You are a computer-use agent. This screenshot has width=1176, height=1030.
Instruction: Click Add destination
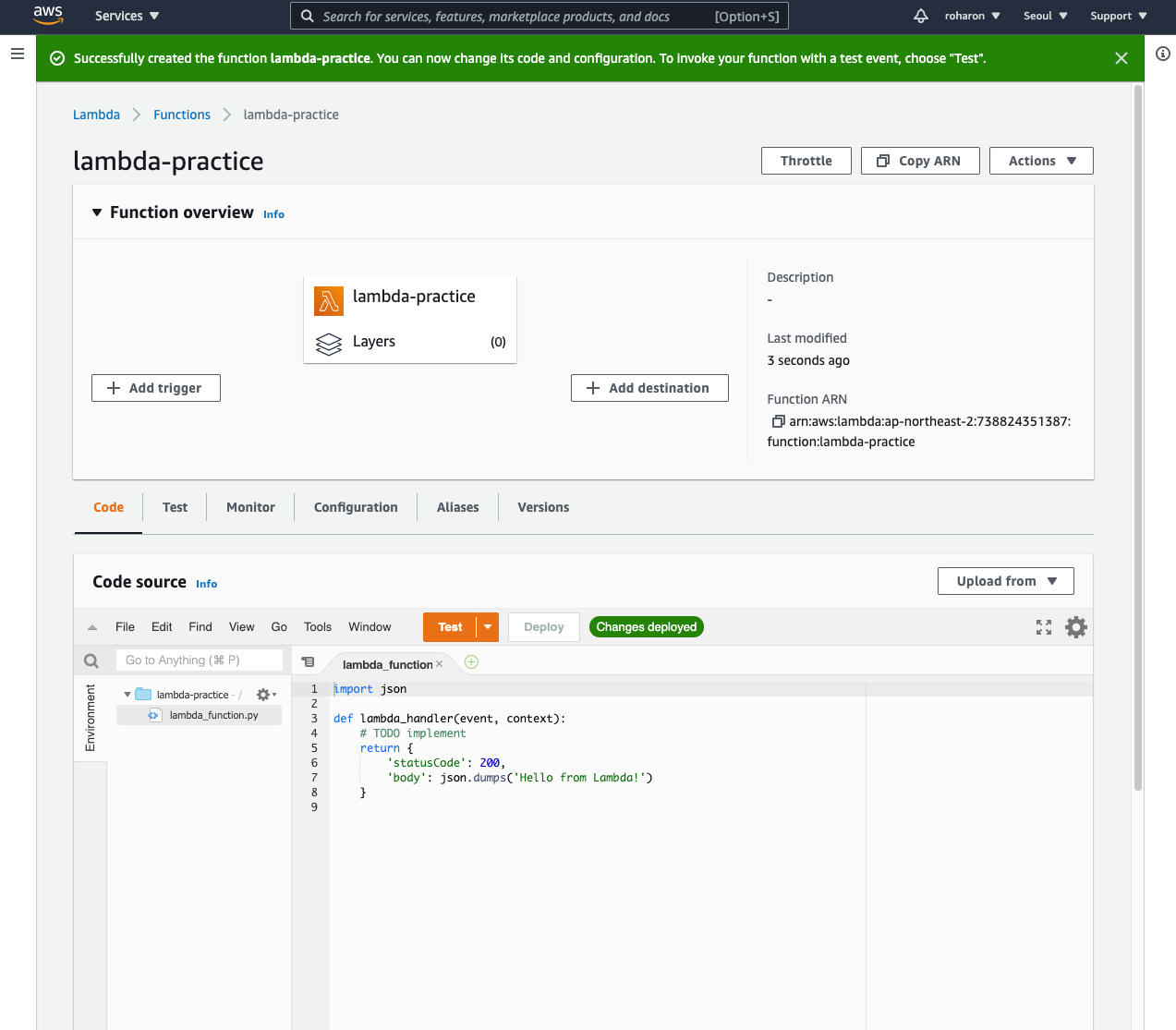(649, 388)
